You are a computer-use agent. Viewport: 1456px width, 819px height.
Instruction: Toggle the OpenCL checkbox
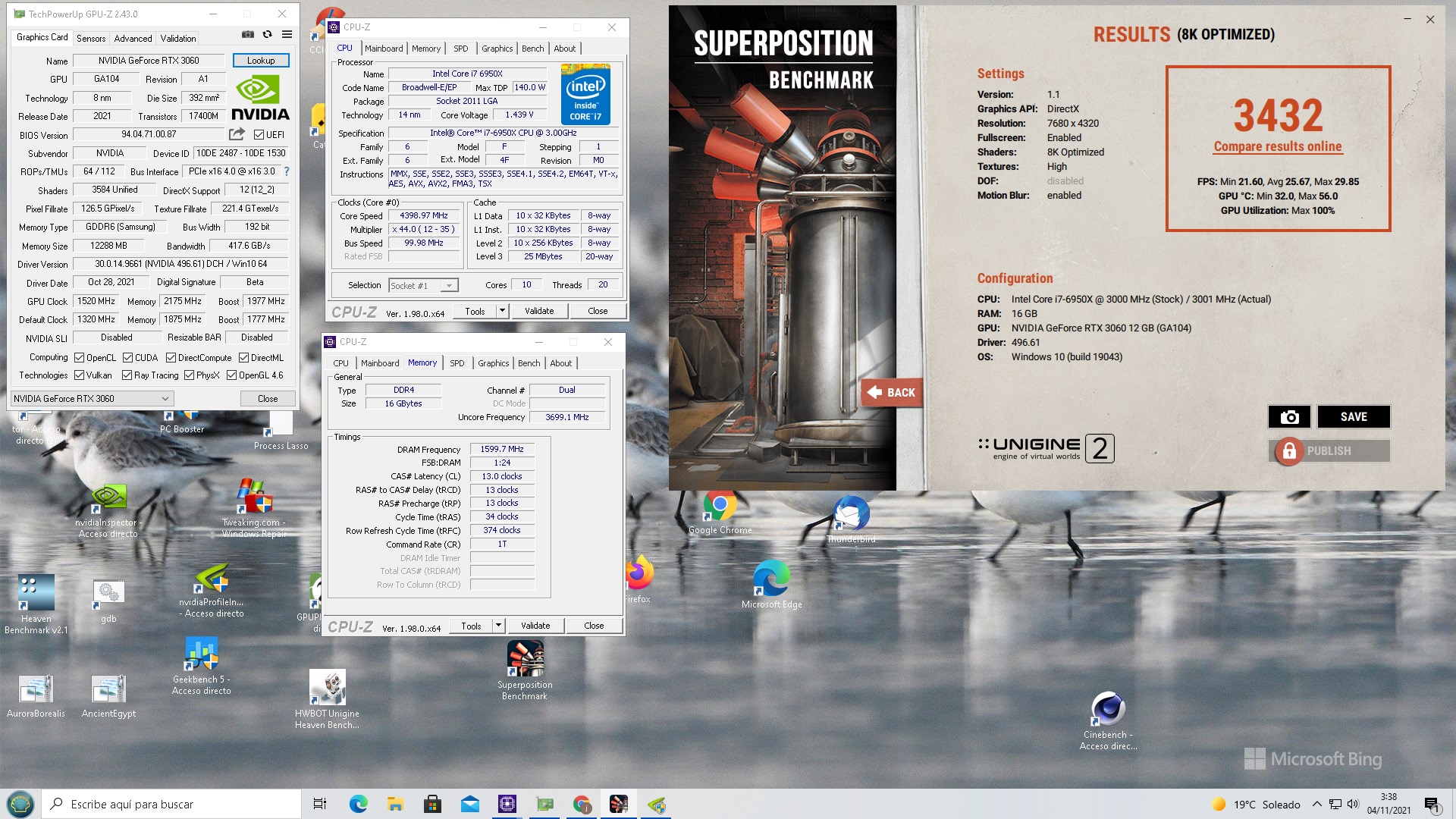79,358
